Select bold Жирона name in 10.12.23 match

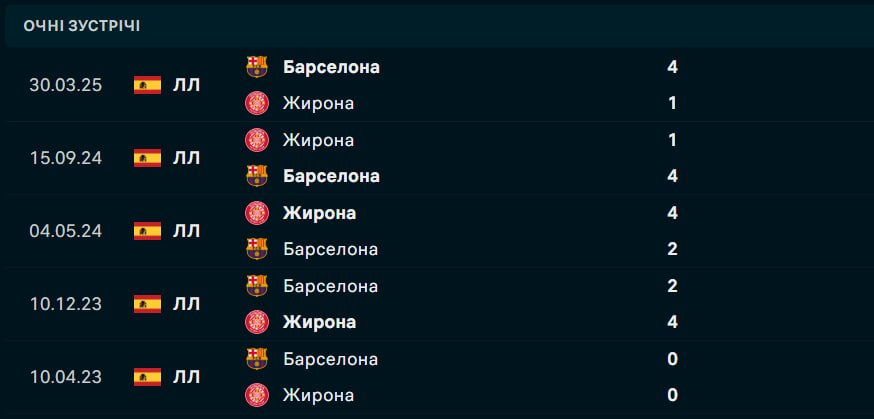319,322
